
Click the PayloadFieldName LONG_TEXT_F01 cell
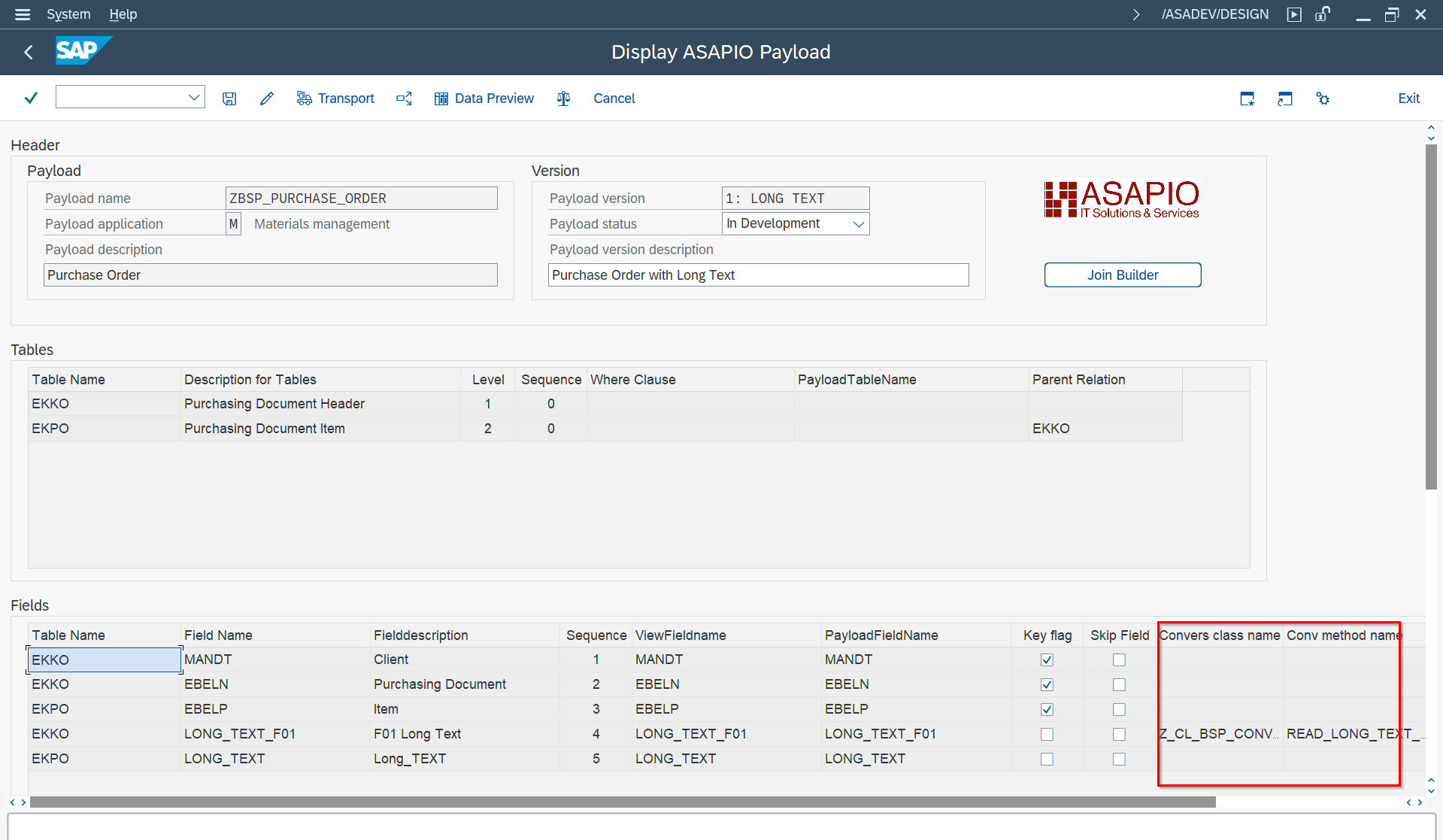click(915, 734)
